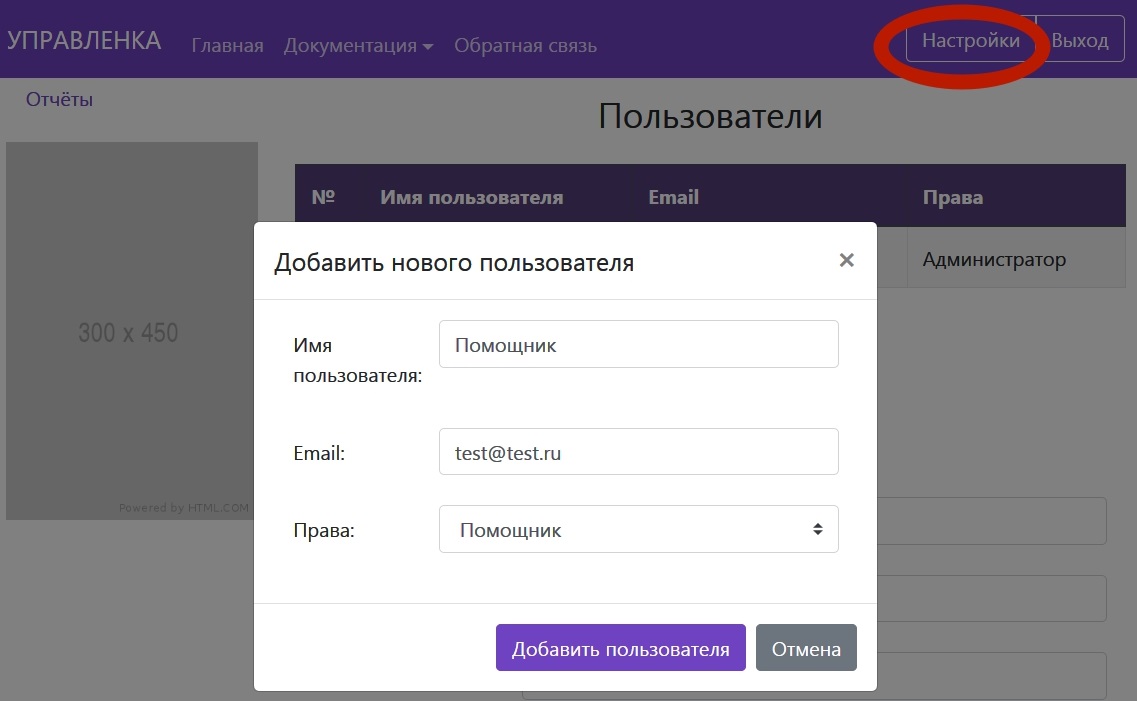Close the add user dialog with ×
Image resolution: width=1137 pixels, height=701 pixels.
click(846, 261)
